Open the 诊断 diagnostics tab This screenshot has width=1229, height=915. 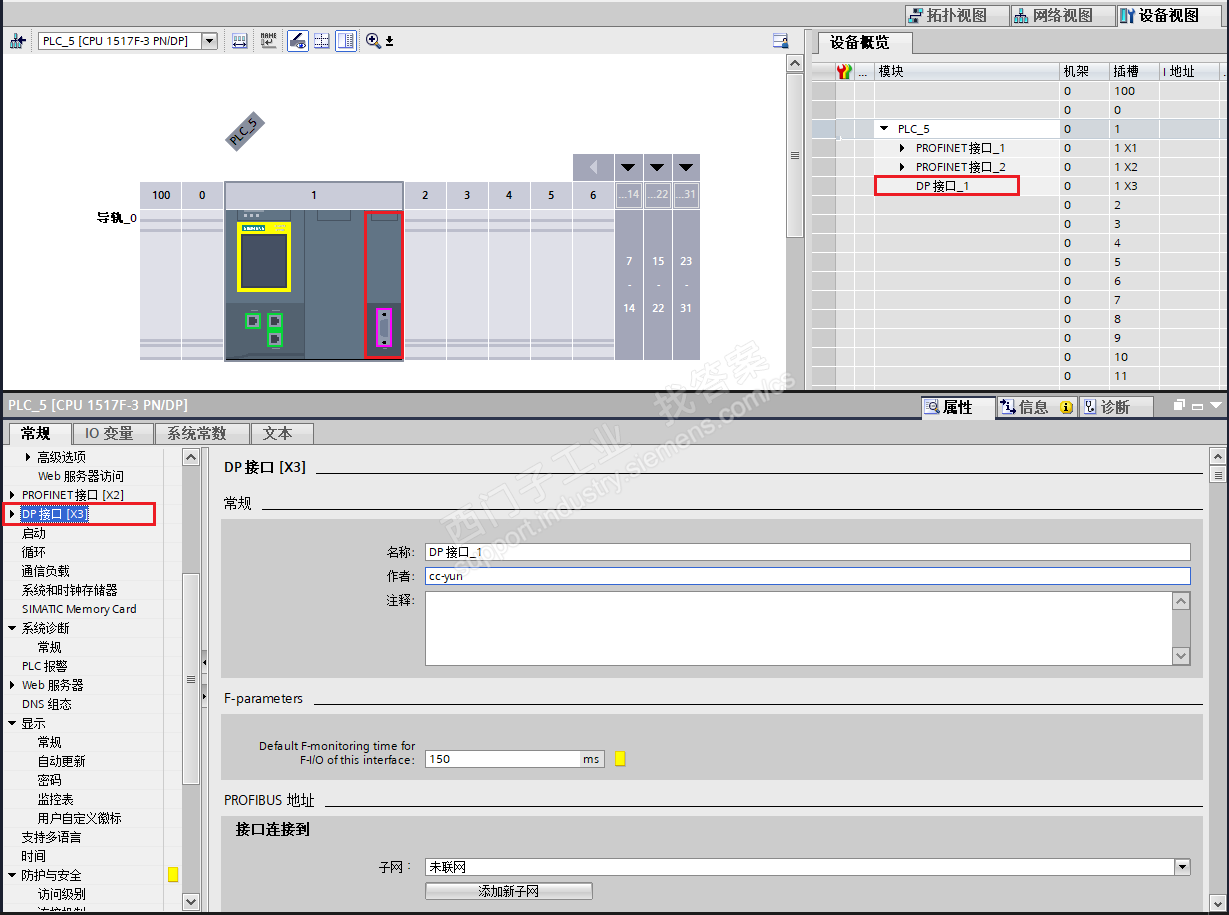click(x=1115, y=407)
